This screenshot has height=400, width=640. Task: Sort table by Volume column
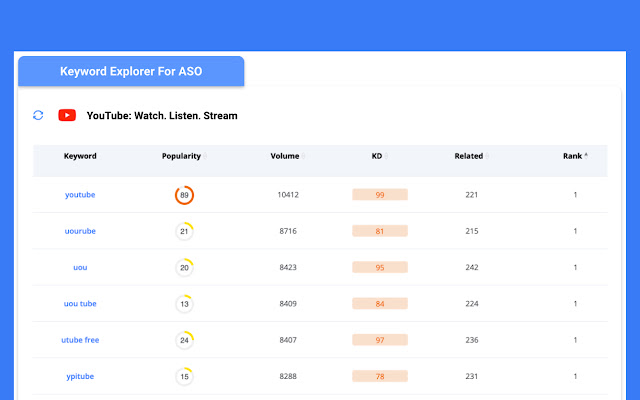pyautogui.click(x=285, y=156)
